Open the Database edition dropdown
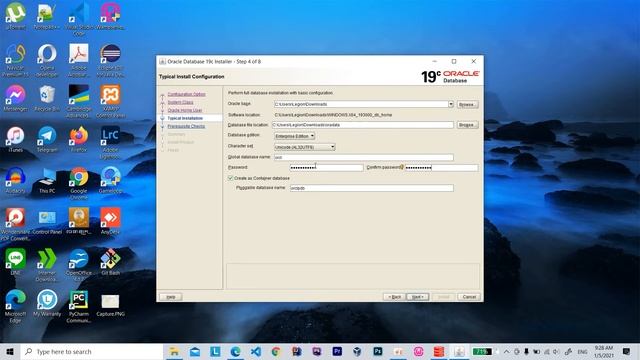This screenshot has width=640, height=360. click(294, 136)
